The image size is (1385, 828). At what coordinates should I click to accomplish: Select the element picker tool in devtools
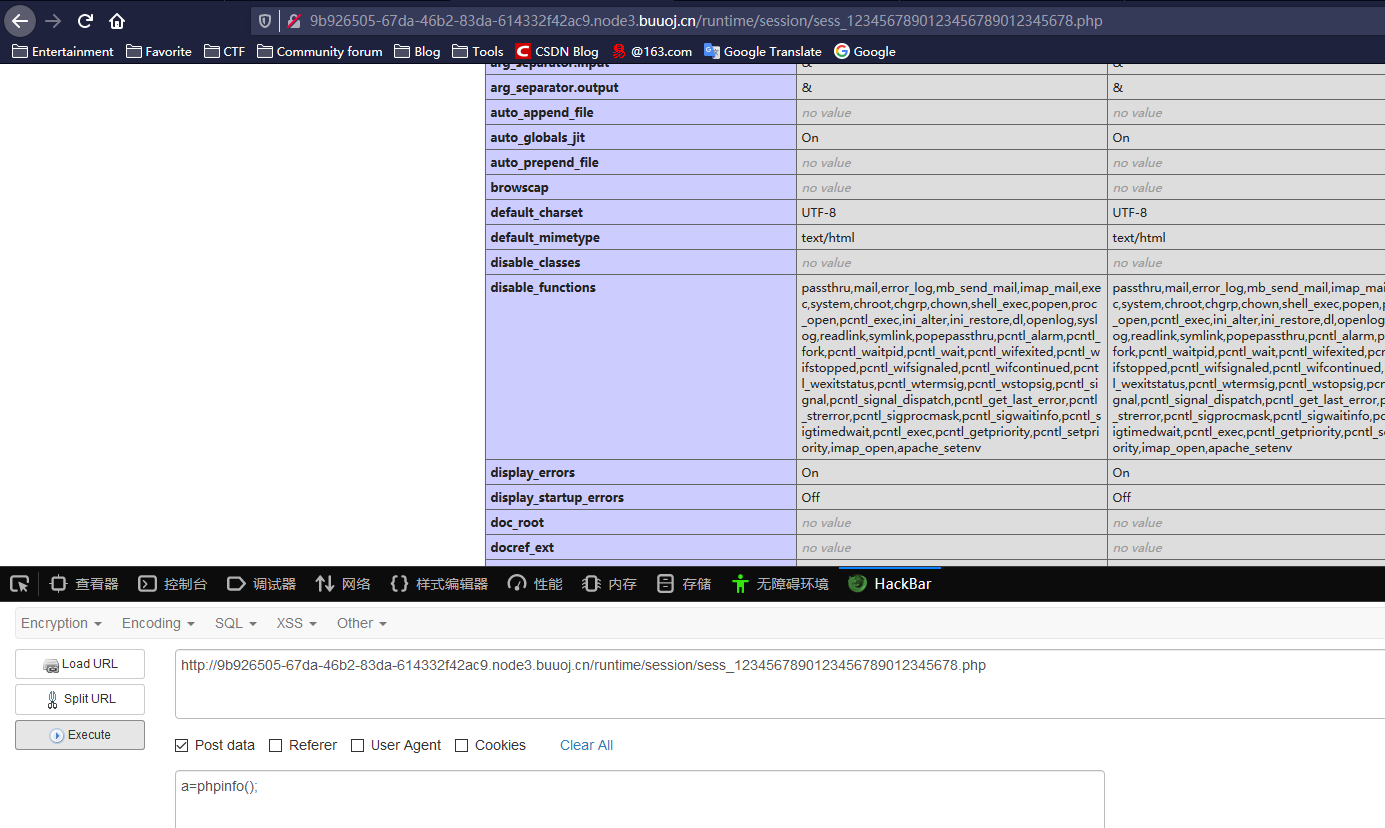click(x=18, y=583)
